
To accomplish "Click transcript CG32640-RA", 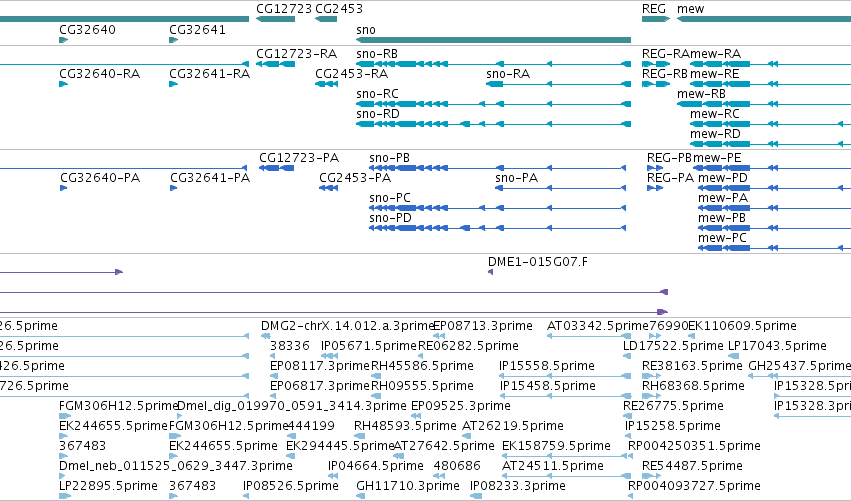I will (x=99, y=74).
